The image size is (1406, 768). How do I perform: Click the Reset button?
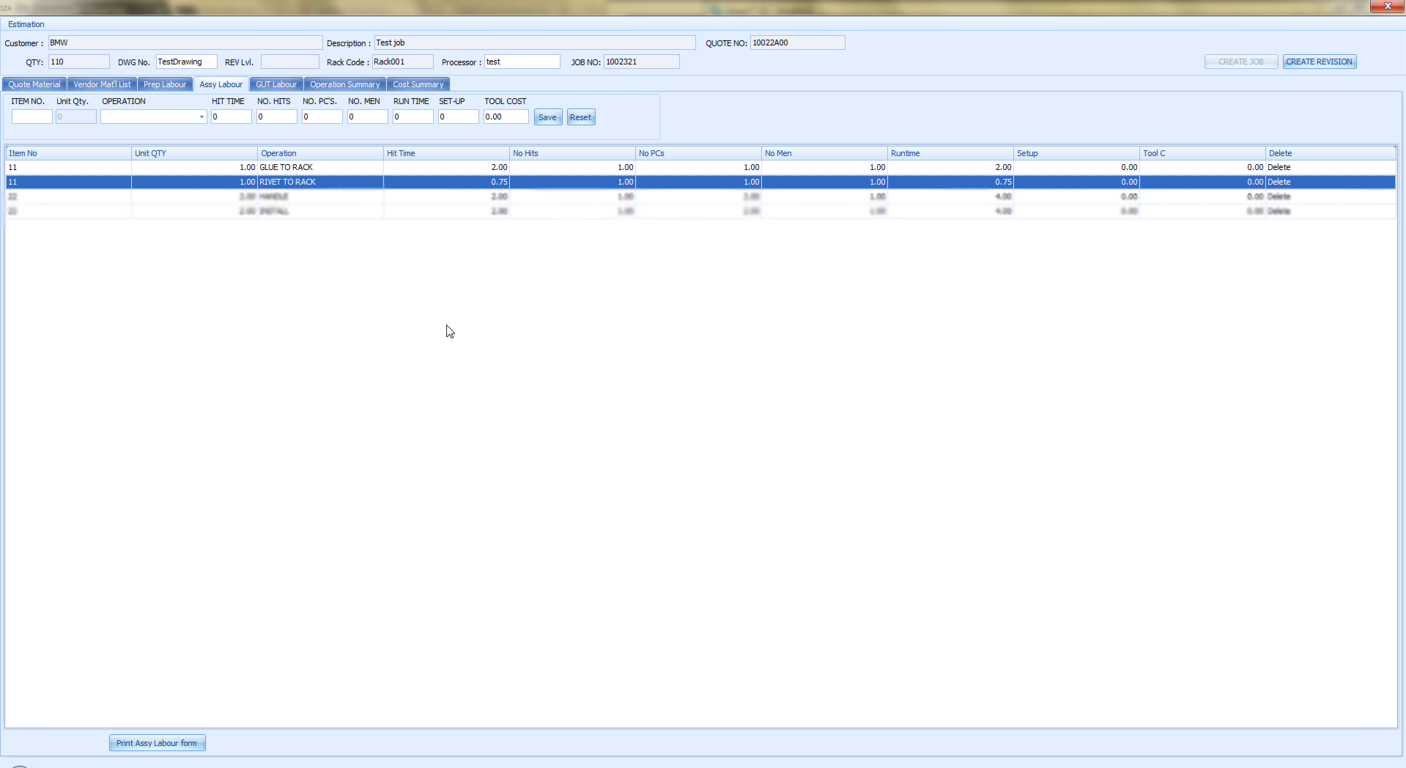(580, 117)
